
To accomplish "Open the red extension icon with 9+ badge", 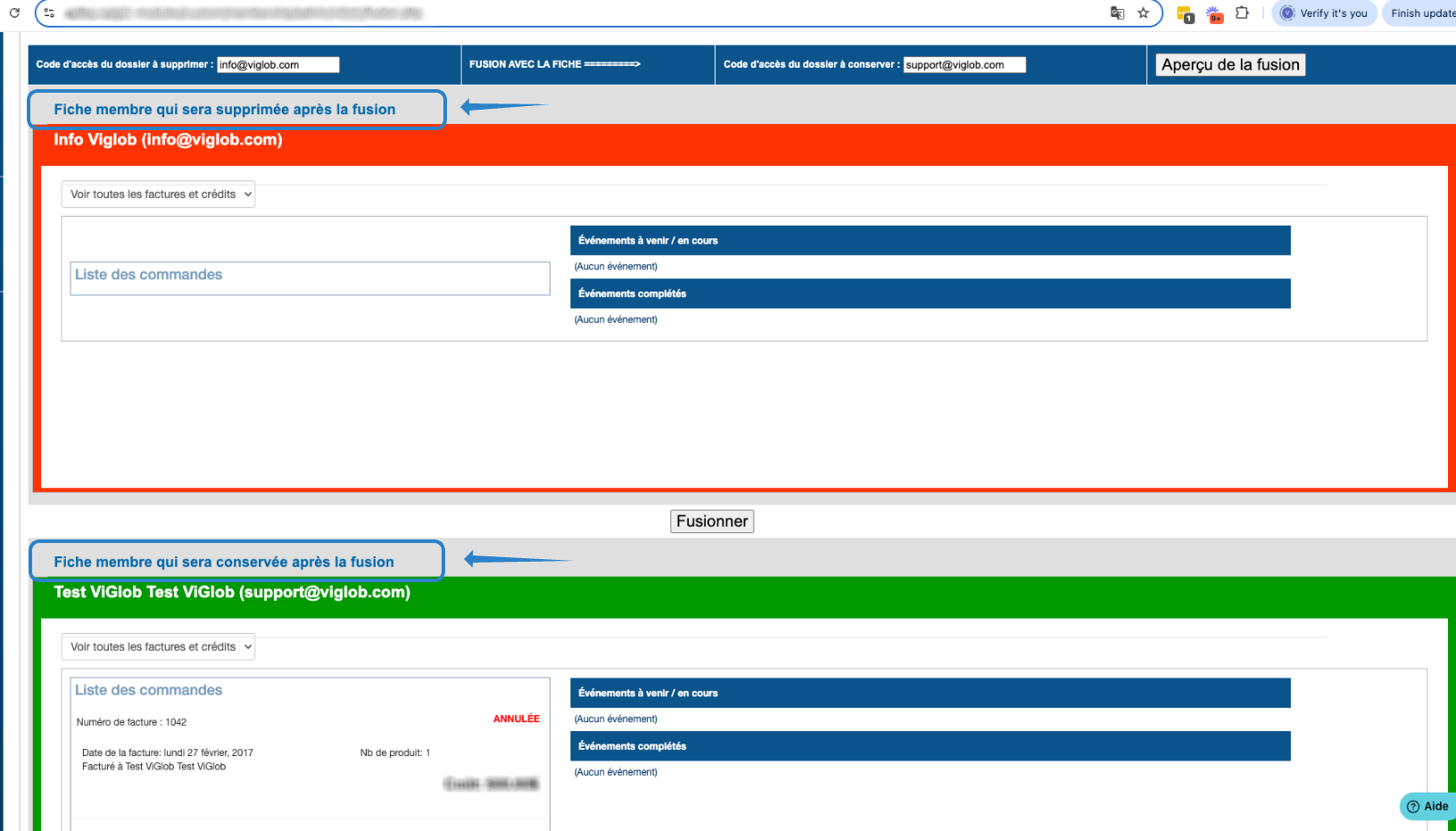I will pos(1214,14).
